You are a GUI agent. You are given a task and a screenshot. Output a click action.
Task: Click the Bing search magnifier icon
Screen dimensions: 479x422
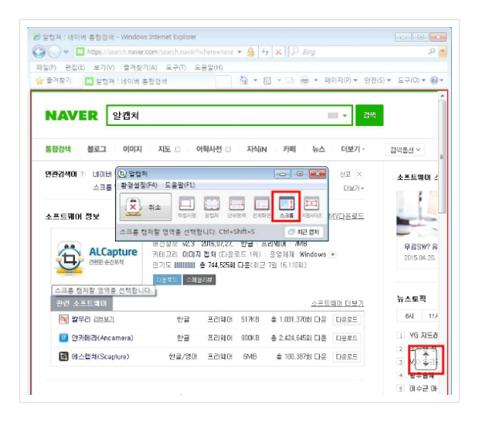[x=432, y=51]
